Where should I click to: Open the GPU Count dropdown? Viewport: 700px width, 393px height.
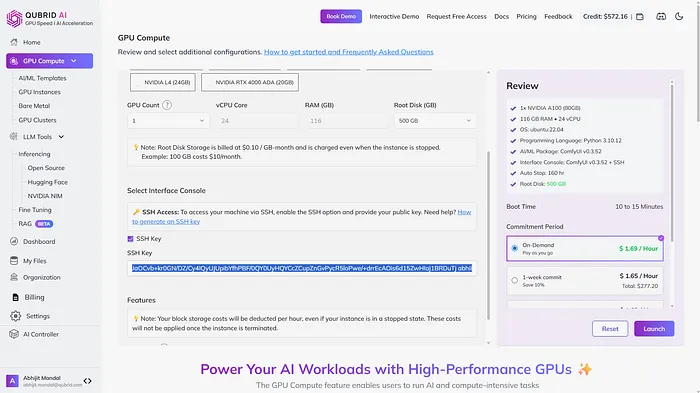pyautogui.click(x=168, y=121)
